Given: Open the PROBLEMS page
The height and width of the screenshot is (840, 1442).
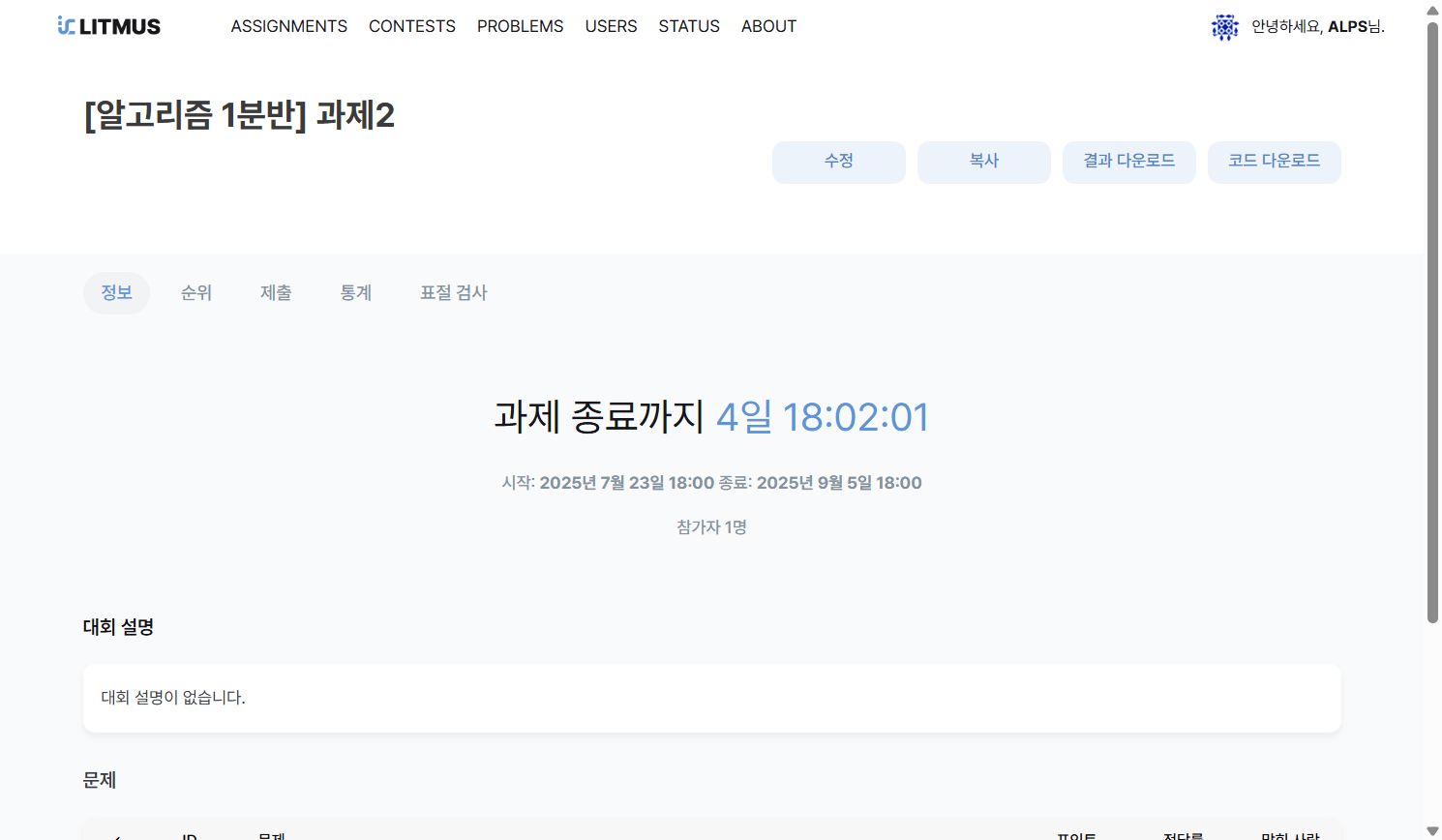Looking at the screenshot, I should tap(520, 26).
